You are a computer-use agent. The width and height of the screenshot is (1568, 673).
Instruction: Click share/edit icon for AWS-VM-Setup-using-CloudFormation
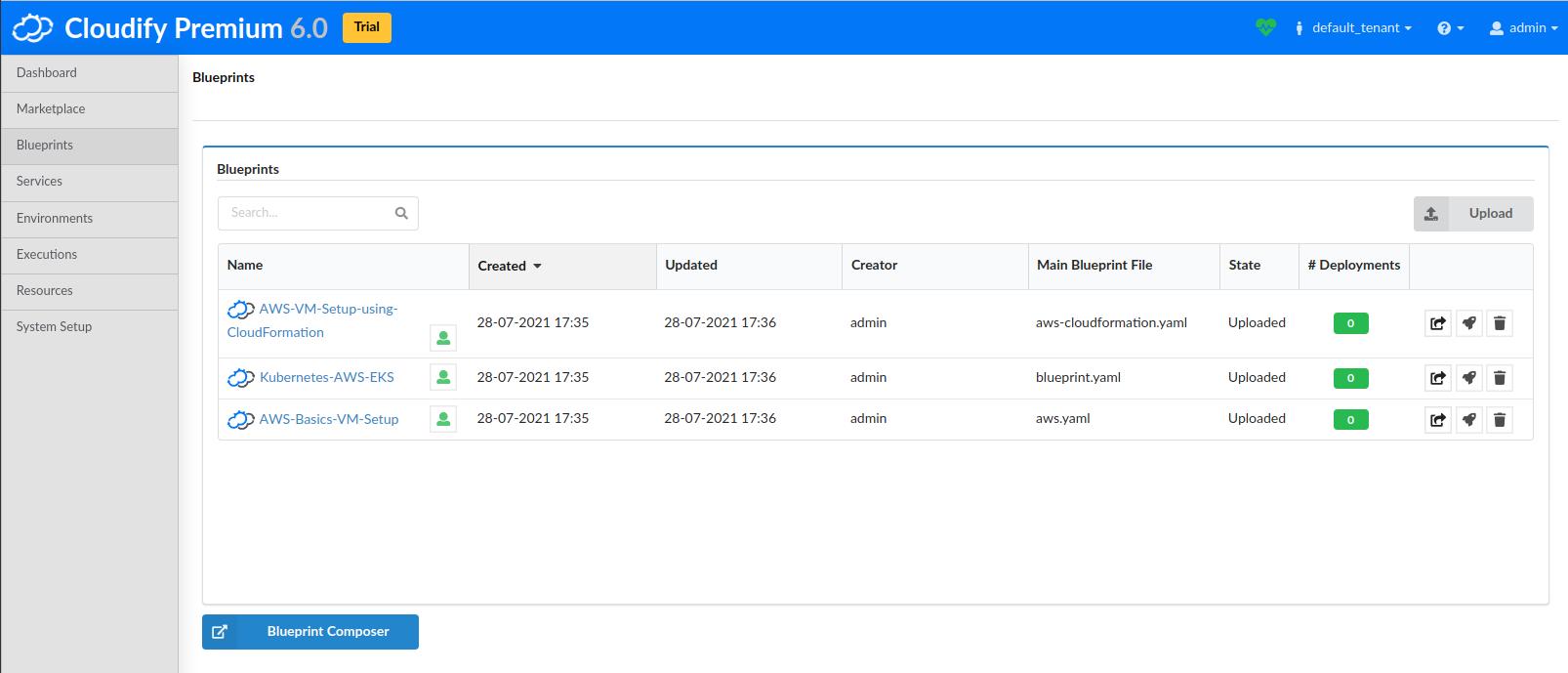click(x=1438, y=323)
